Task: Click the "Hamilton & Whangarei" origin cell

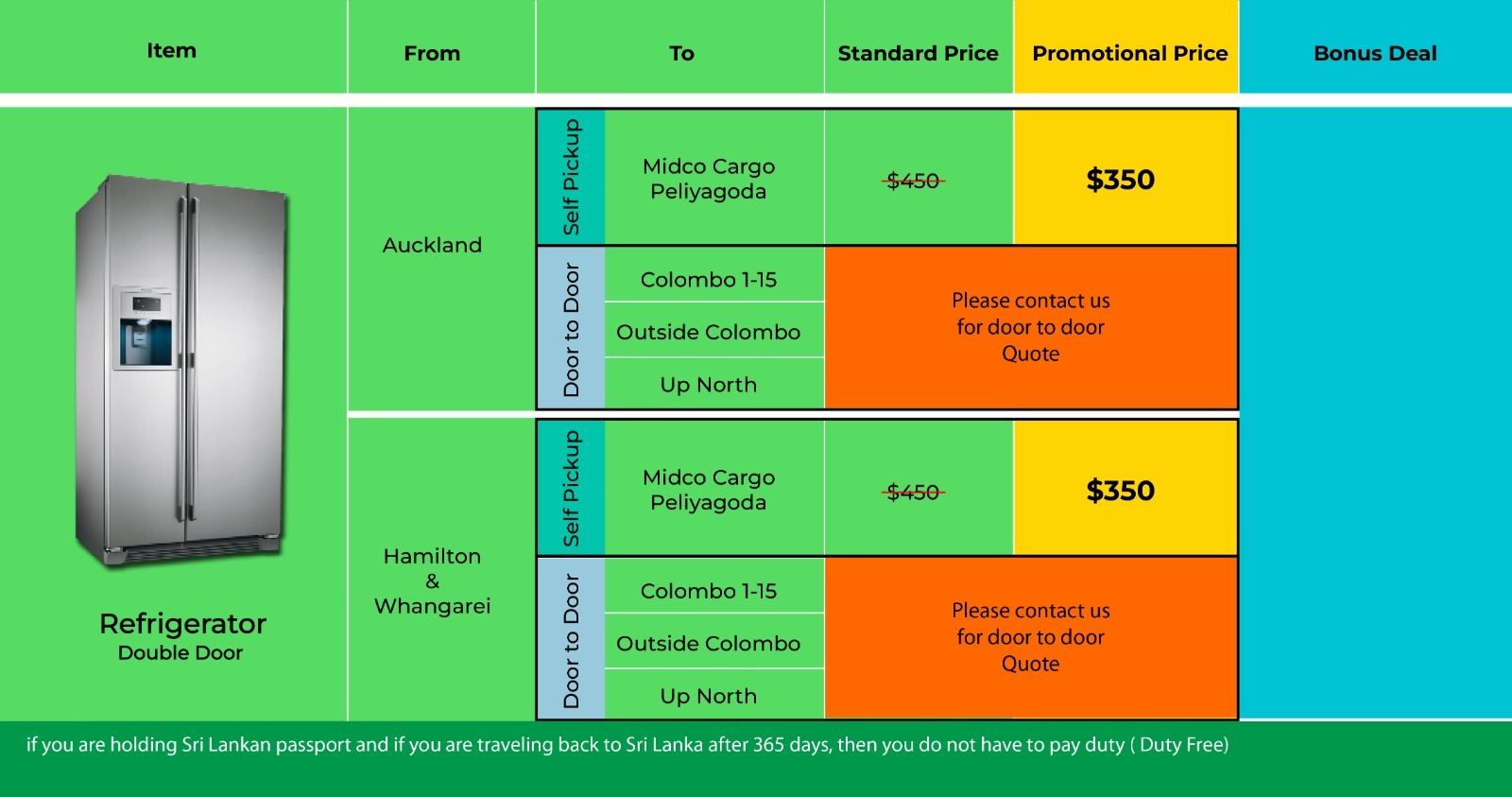Action: tap(432, 580)
